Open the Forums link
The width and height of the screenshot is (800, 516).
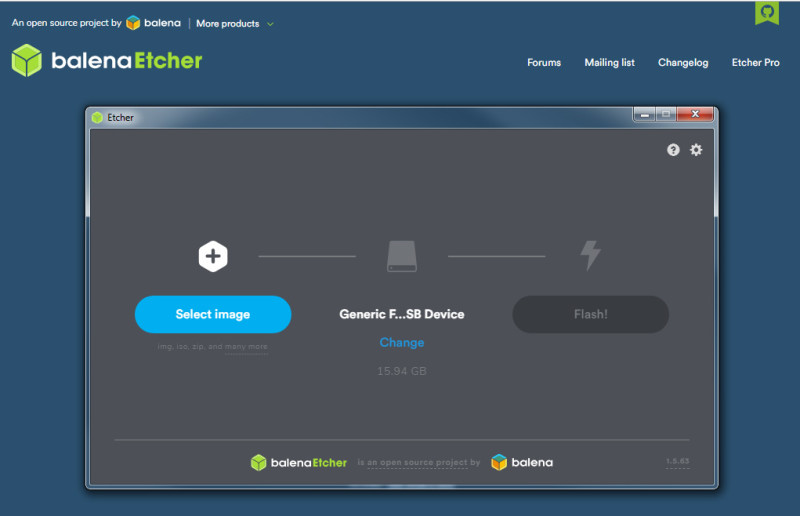[x=544, y=62]
